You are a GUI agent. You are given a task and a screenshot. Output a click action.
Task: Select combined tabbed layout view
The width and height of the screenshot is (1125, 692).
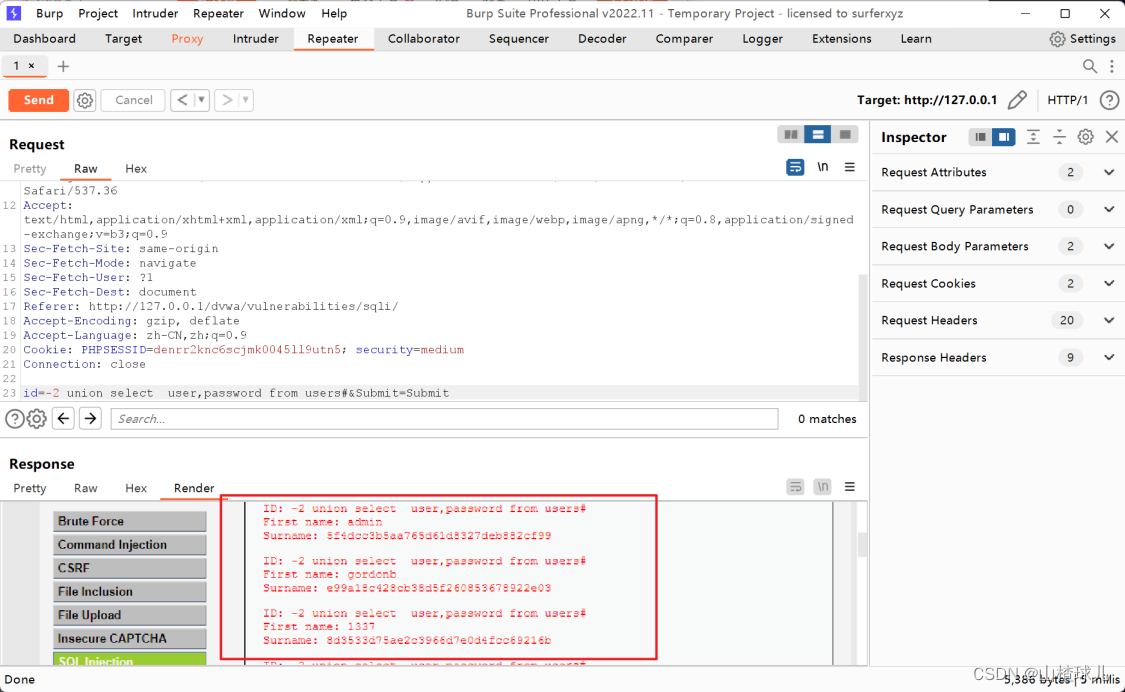(844, 134)
